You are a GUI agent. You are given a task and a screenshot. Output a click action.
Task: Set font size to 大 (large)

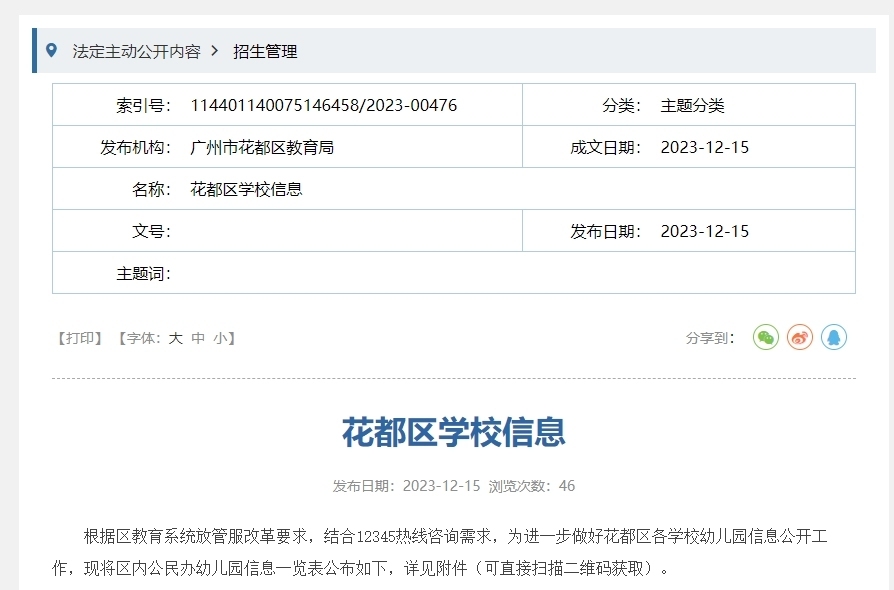coord(175,338)
